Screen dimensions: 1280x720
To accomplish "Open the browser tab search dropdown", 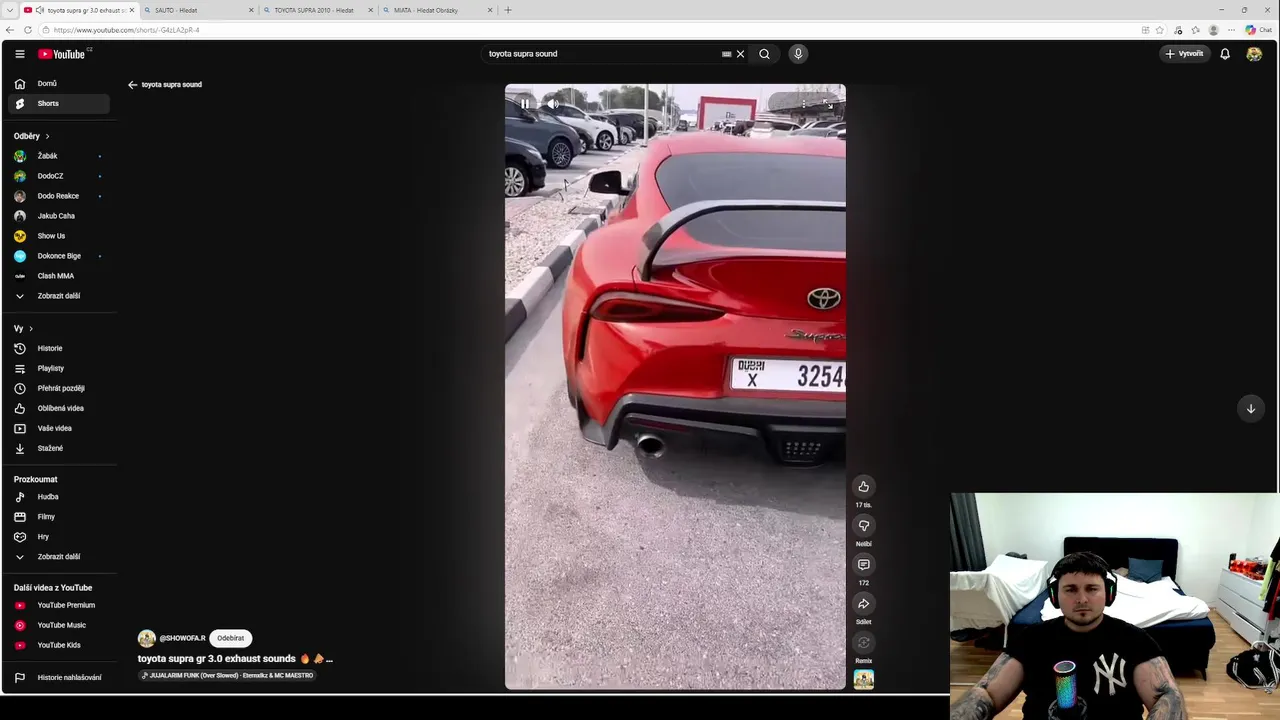I will pos(9,10).
